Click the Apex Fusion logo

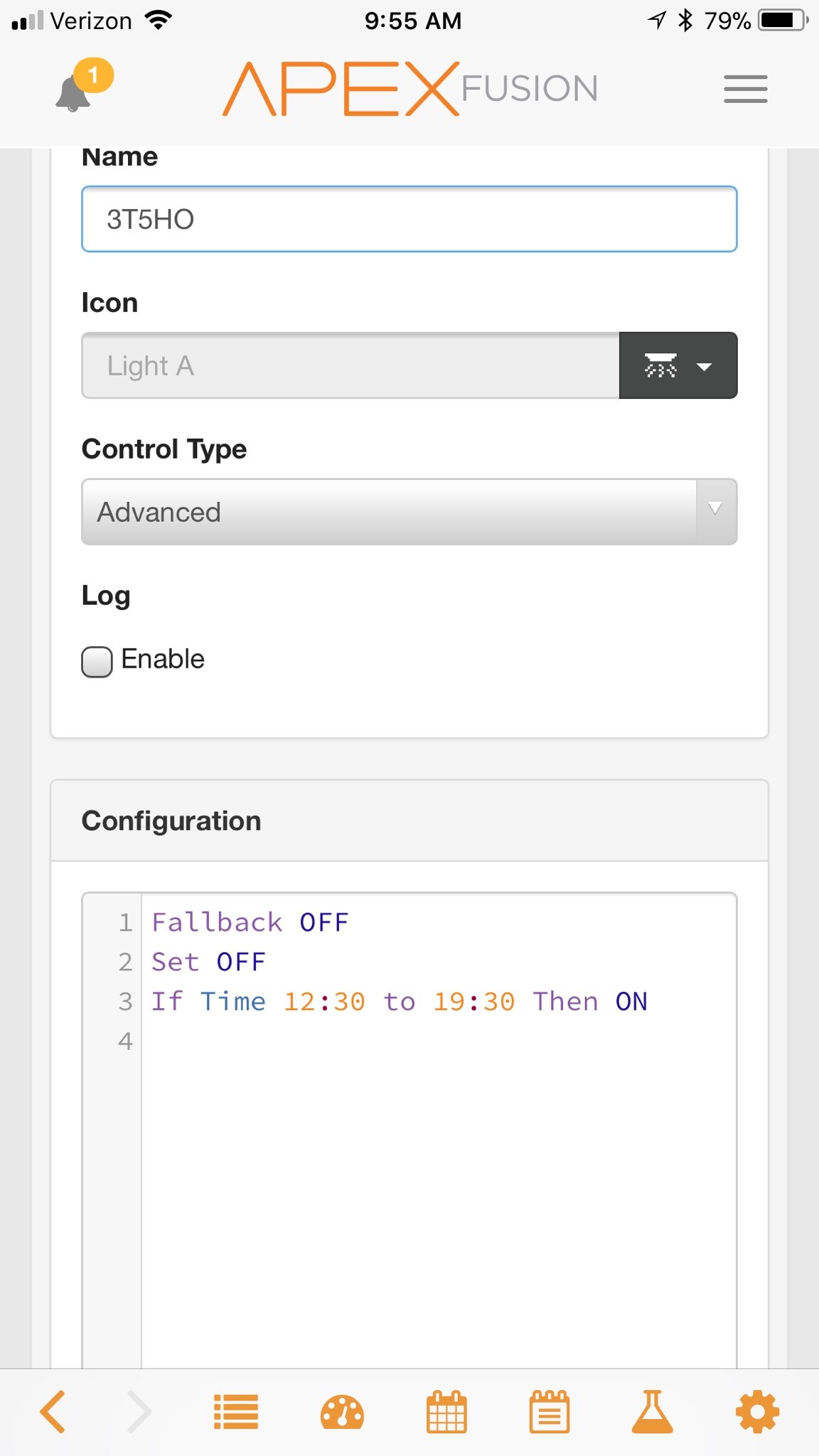(410, 89)
